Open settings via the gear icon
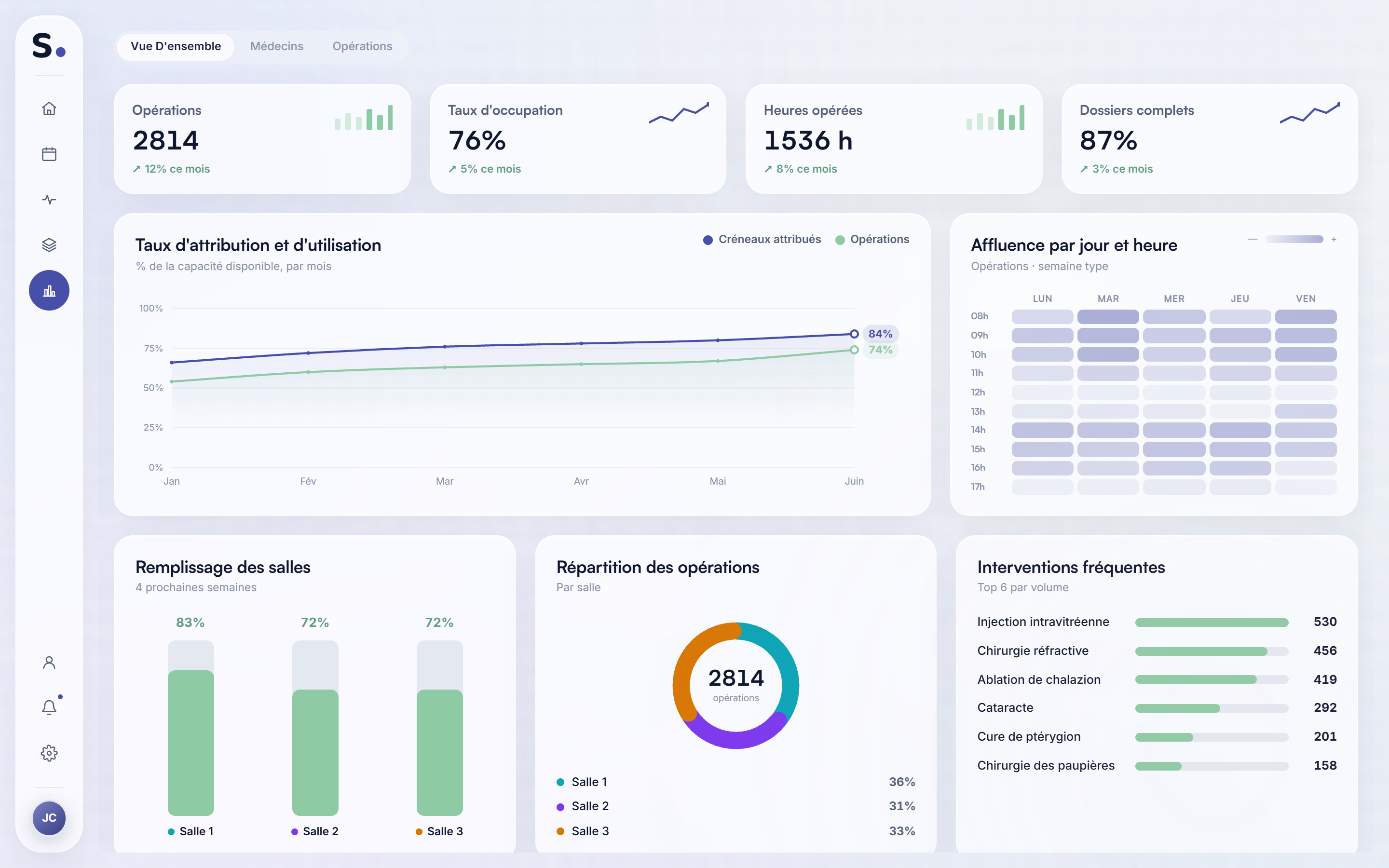This screenshot has height=868, width=1389. coord(49,753)
